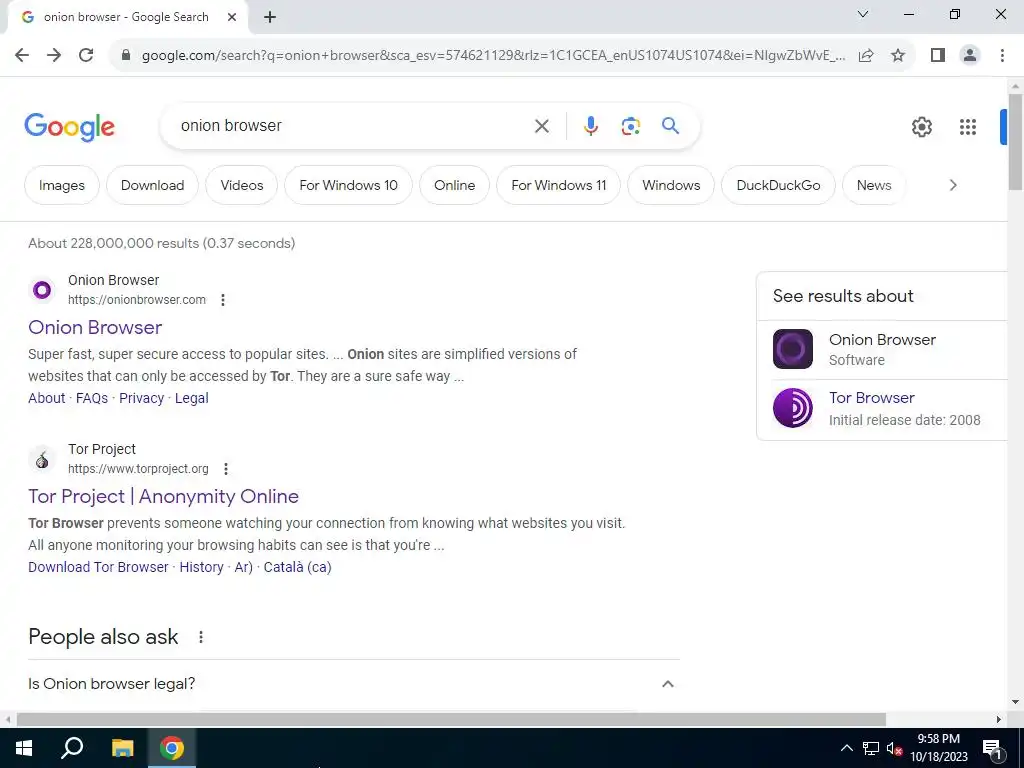1024x768 pixels.
Task: Reload the current page
Action: pos(86,55)
